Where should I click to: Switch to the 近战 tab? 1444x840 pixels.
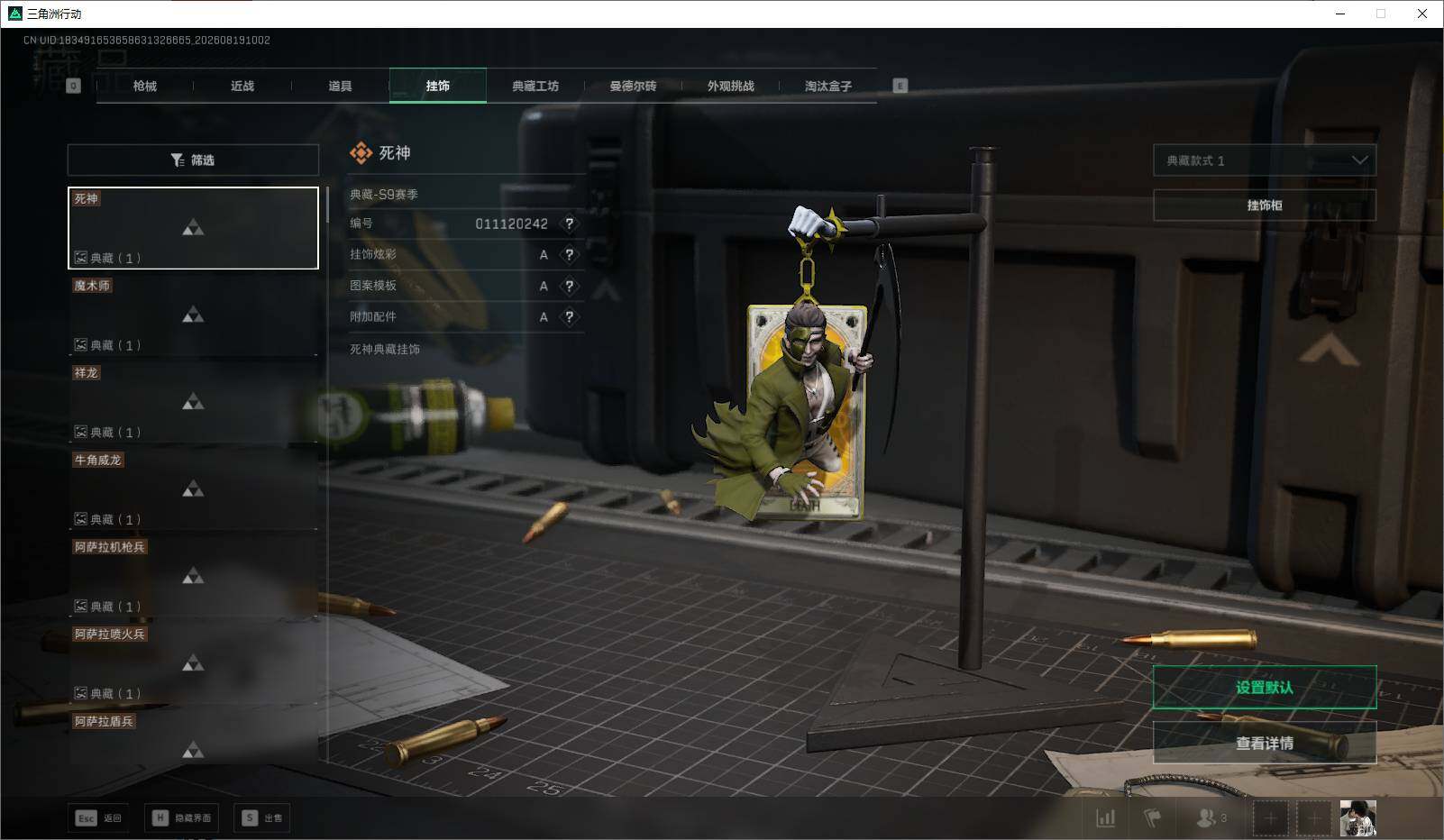point(242,86)
